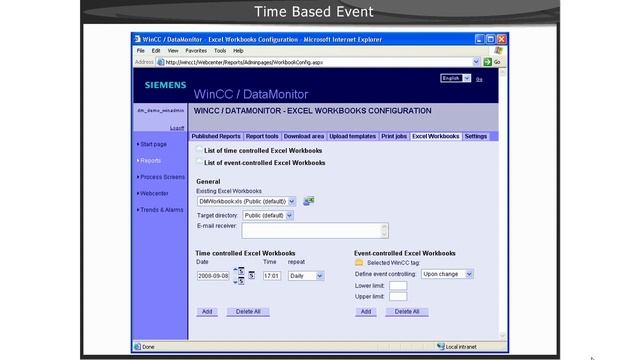The width and height of the screenshot is (640, 360).
Task: Open Reports in the sidebar
Action: (x=151, y=160)
